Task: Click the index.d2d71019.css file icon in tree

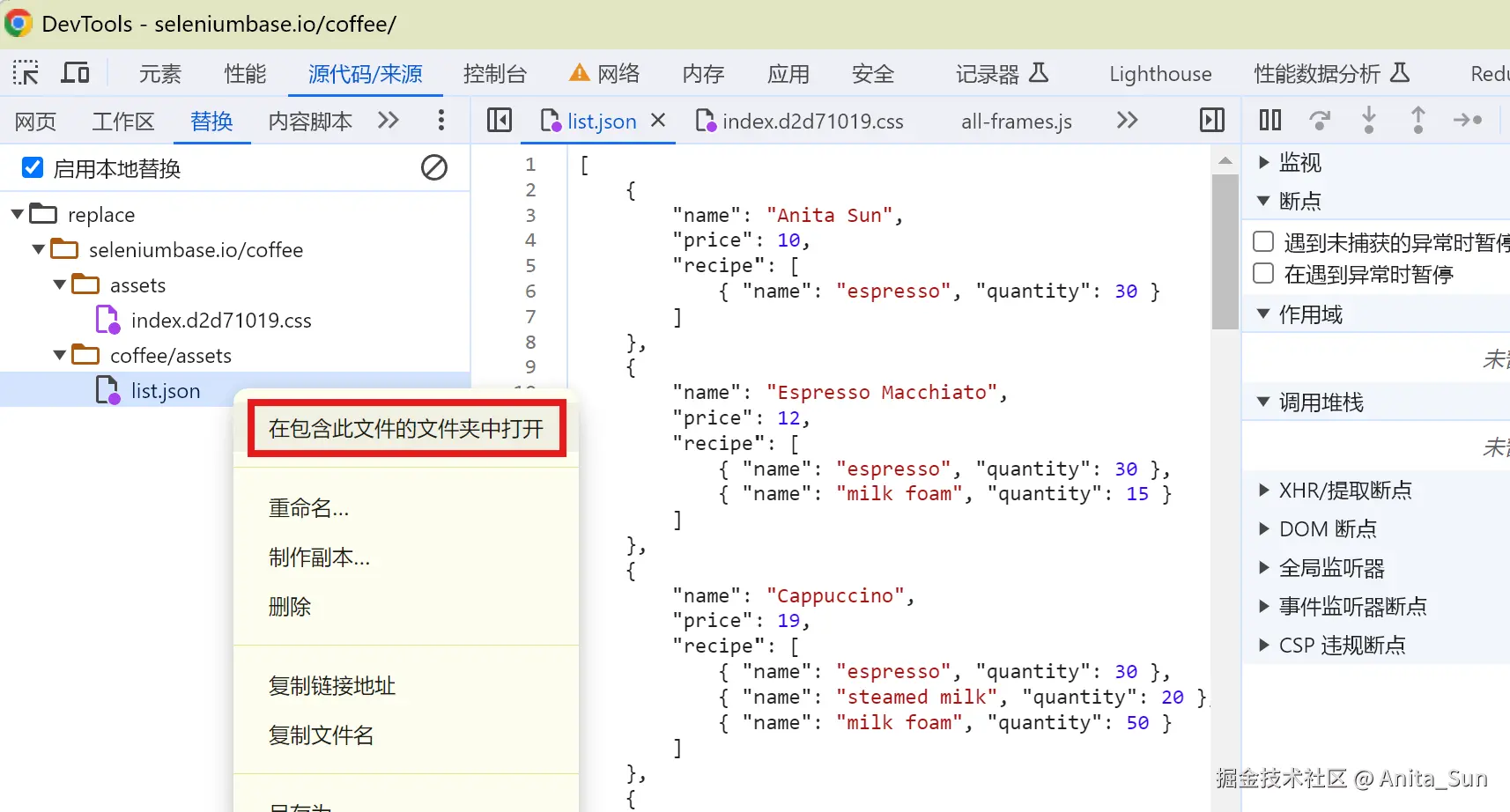Action: pyautogui.click(x=107, y=320)
